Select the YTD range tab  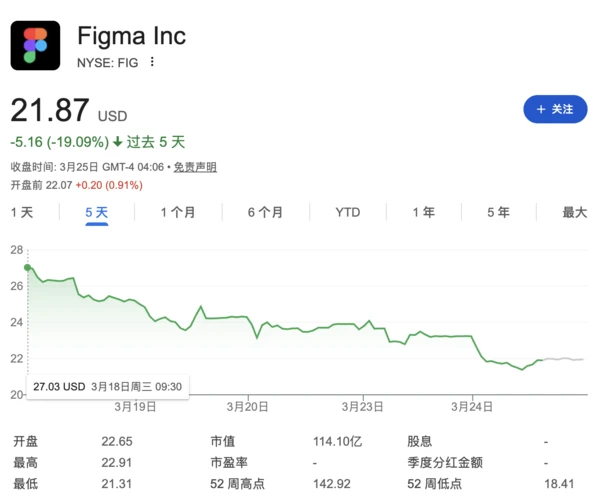tap(347, 212)
